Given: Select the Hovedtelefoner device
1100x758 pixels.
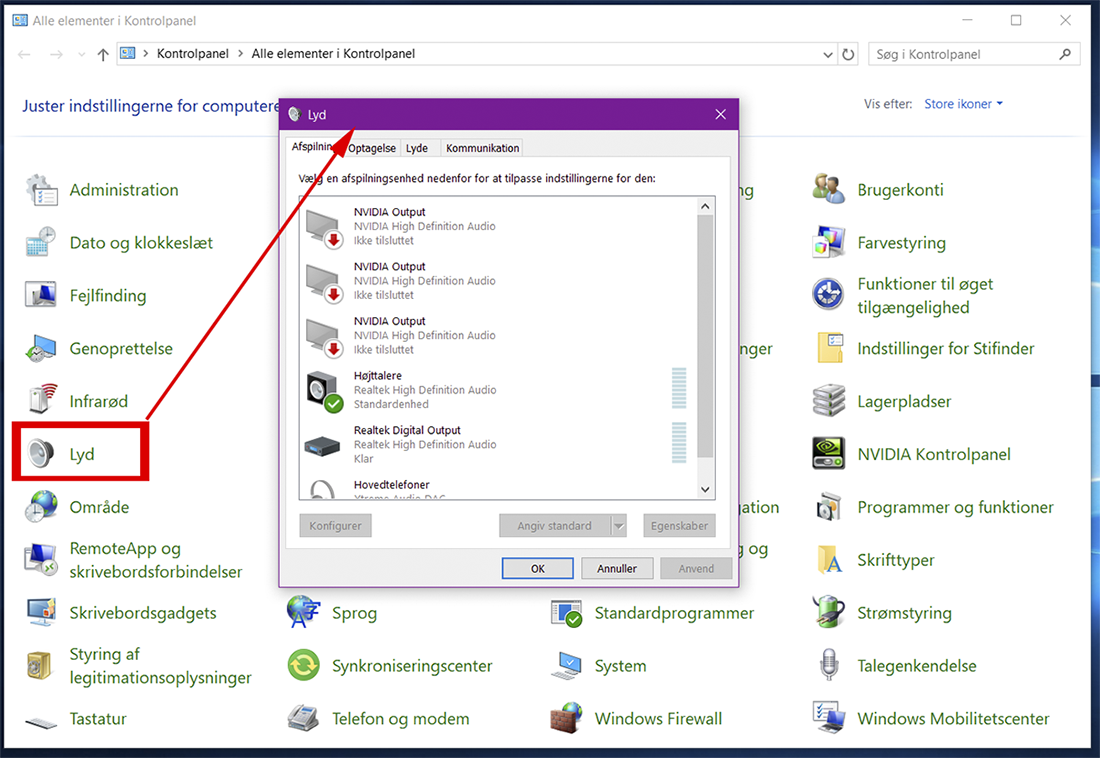Looking at the screenshot, I should pyautogui.click(x=498, y=488).
